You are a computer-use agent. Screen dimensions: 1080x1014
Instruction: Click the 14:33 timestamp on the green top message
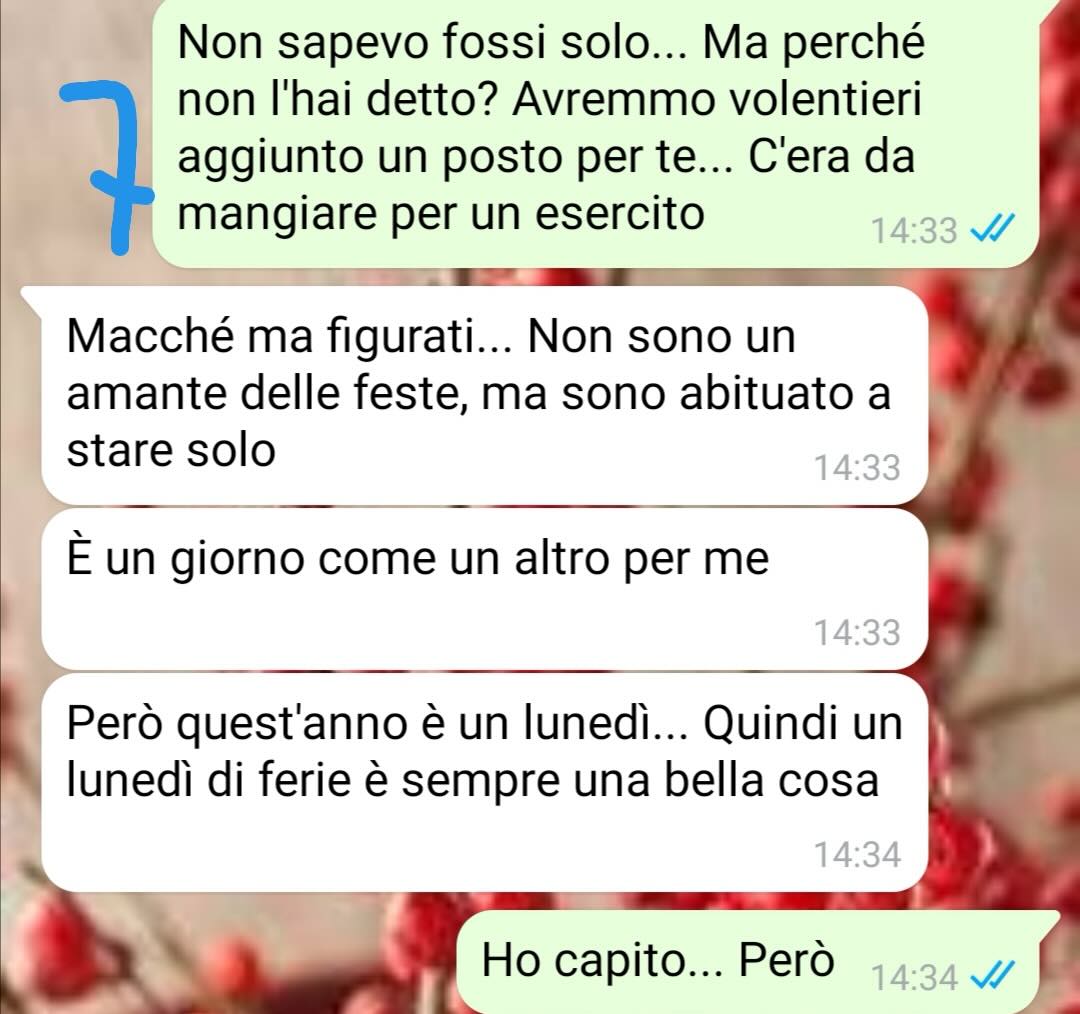click(x=915, y=230)
